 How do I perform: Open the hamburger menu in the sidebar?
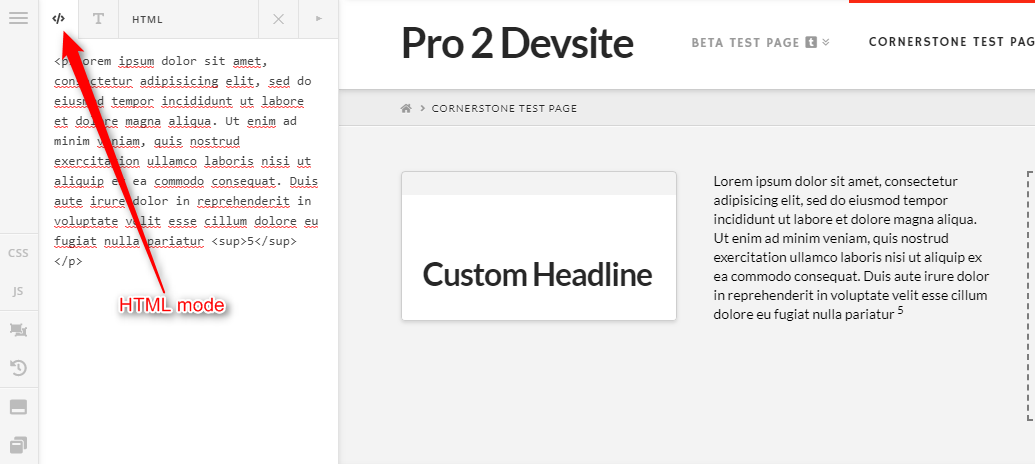tap(18, 18)
